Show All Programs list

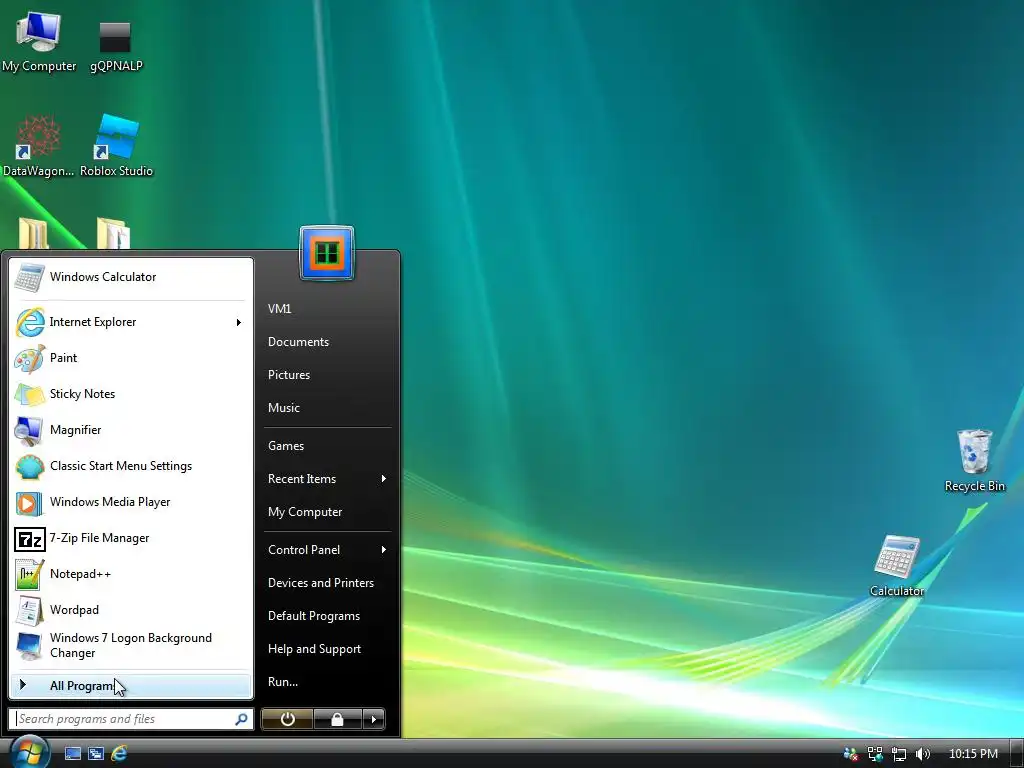(131, 685)
